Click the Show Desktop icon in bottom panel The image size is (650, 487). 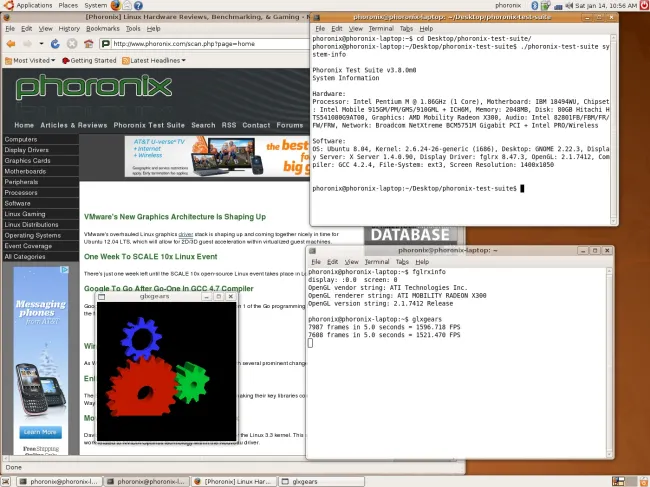(6, 481)
